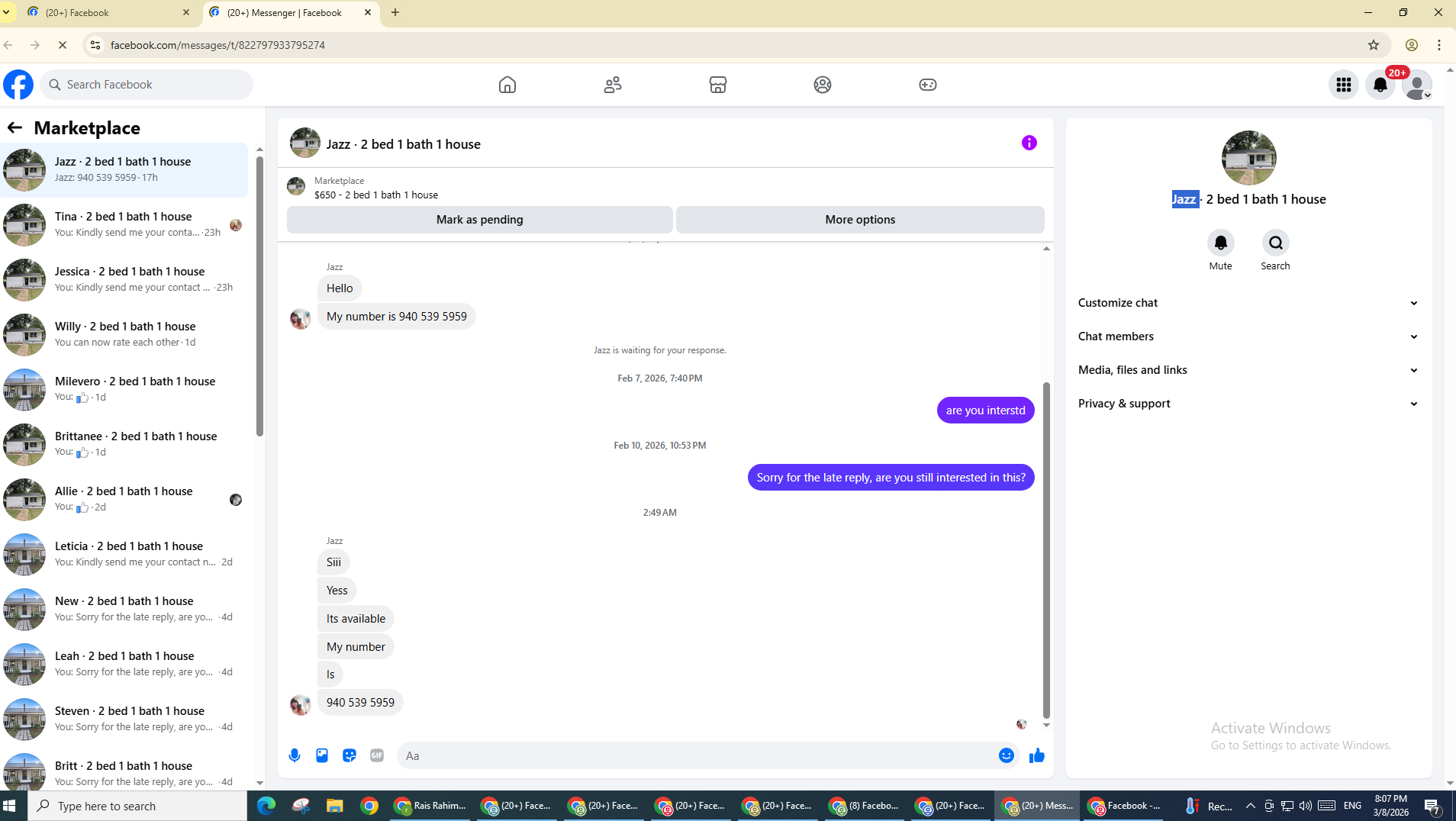The height and width of the screenshot is (821, 1456).
Task: Open Brittanee's conversation
Action: [124, 444]
